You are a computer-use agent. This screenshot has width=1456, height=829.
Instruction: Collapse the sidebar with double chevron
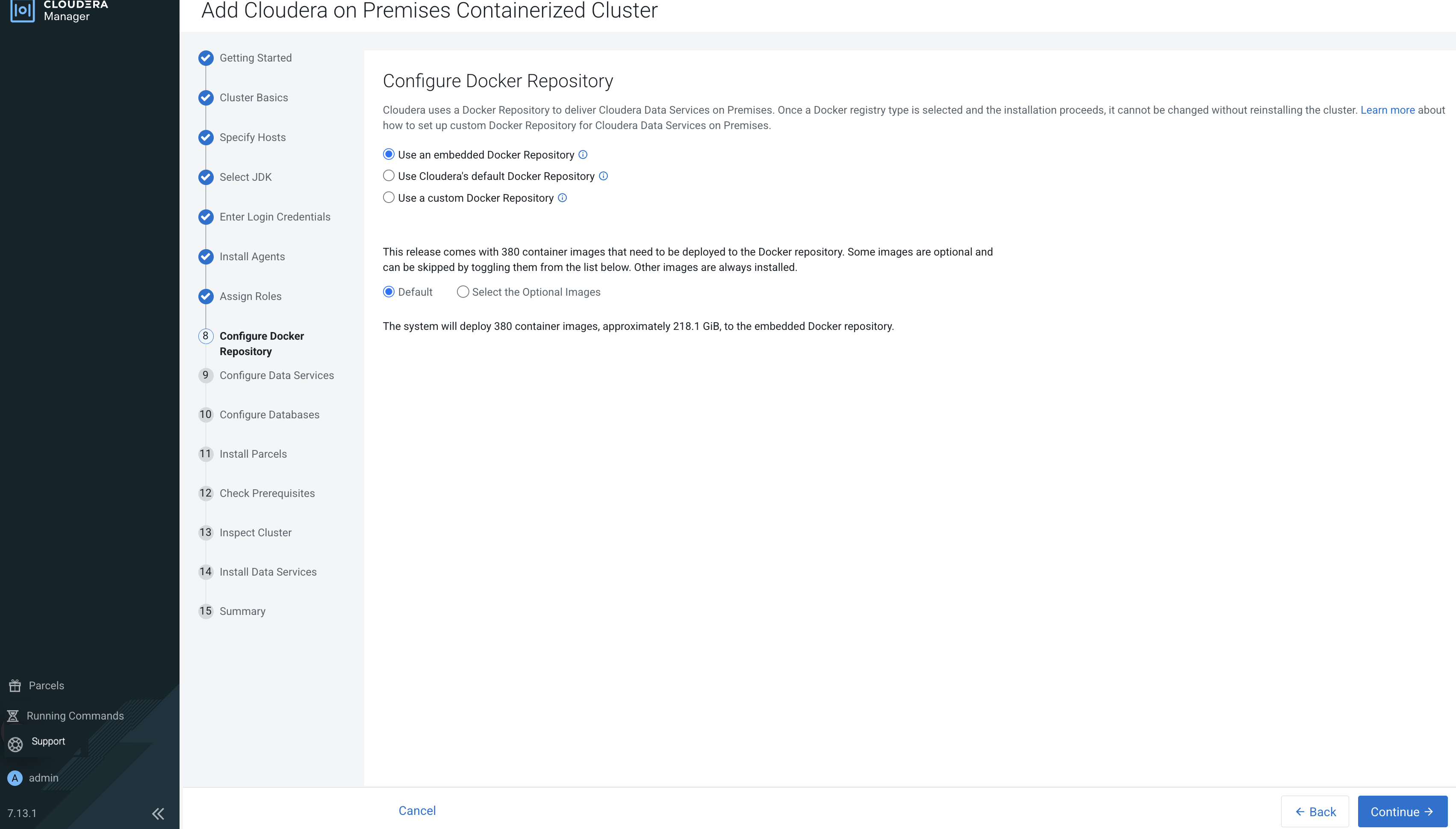tap(158, 813)
